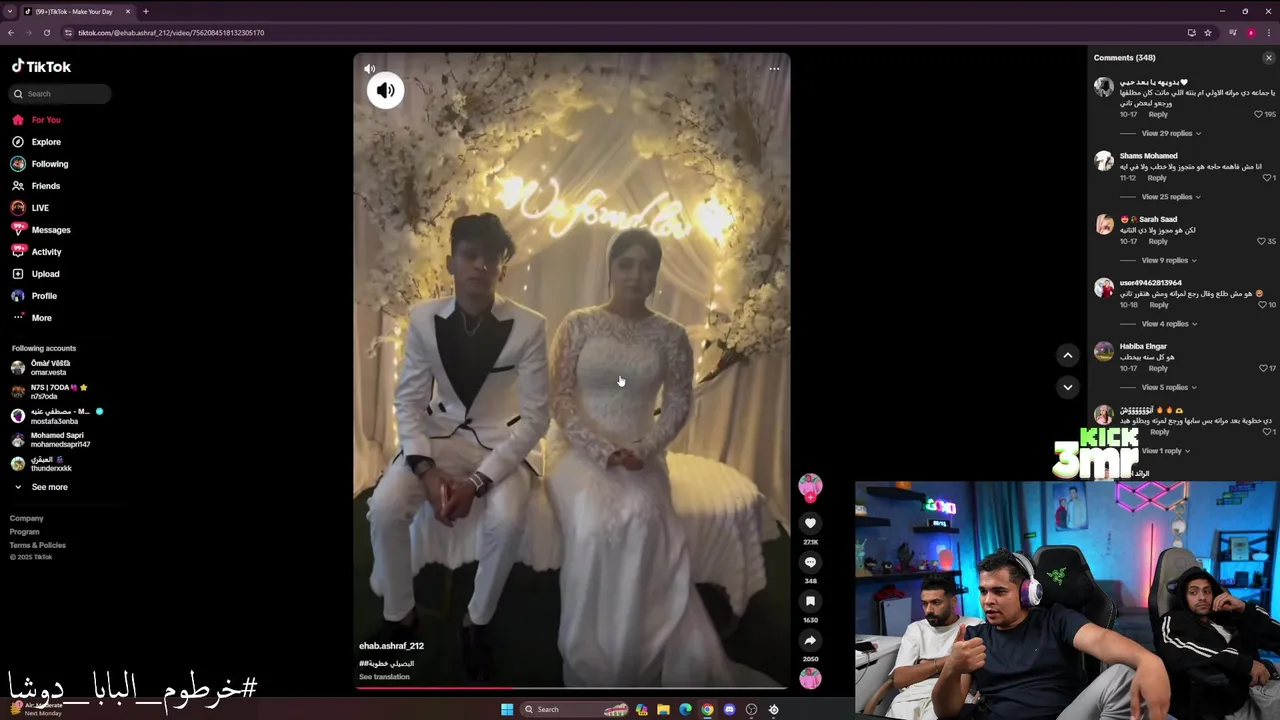Open the Company footer link
This screenshot has height=720, width=1280.
27,518
